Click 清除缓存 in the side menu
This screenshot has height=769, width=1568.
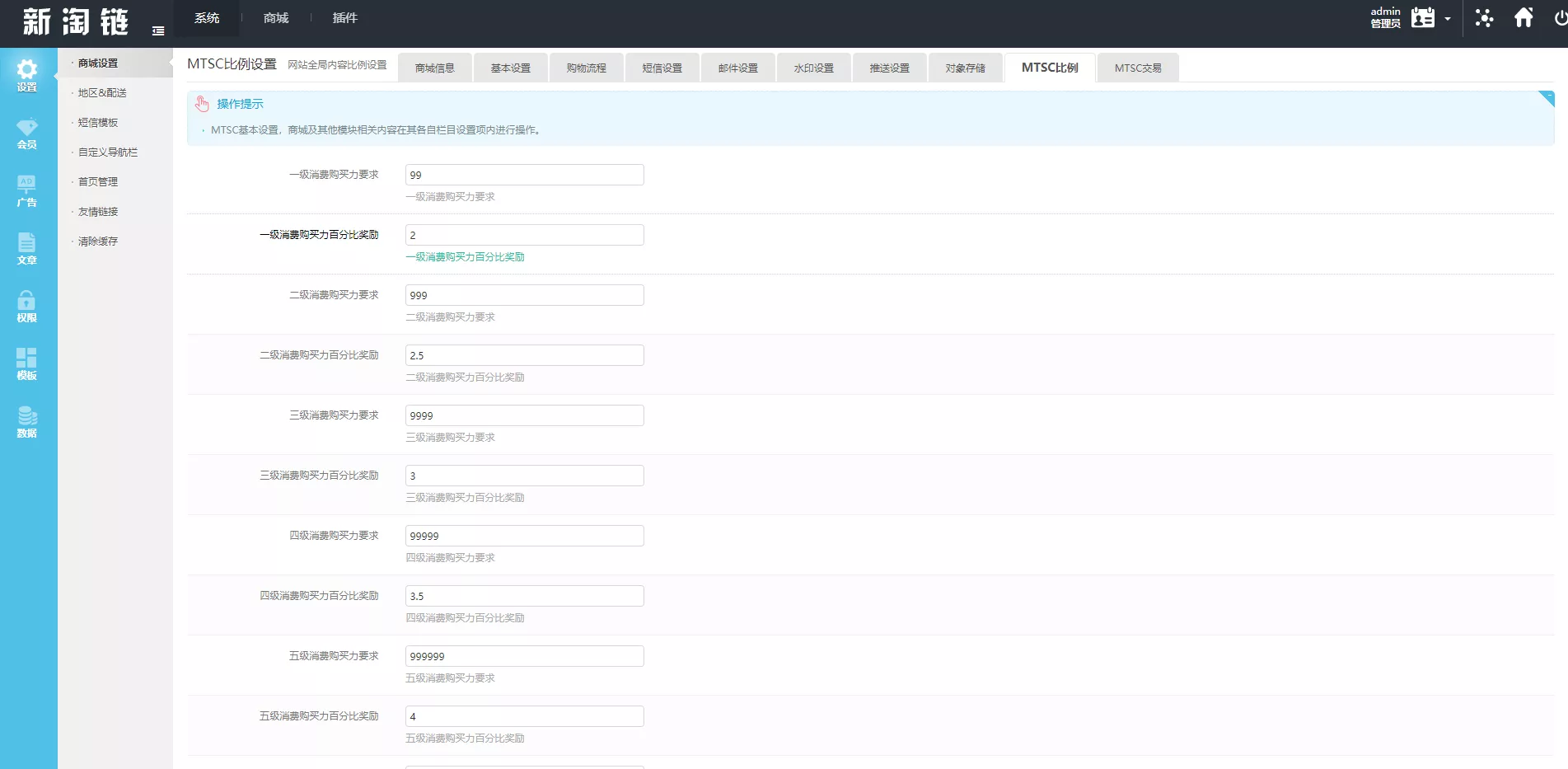[x=98, y=241]
